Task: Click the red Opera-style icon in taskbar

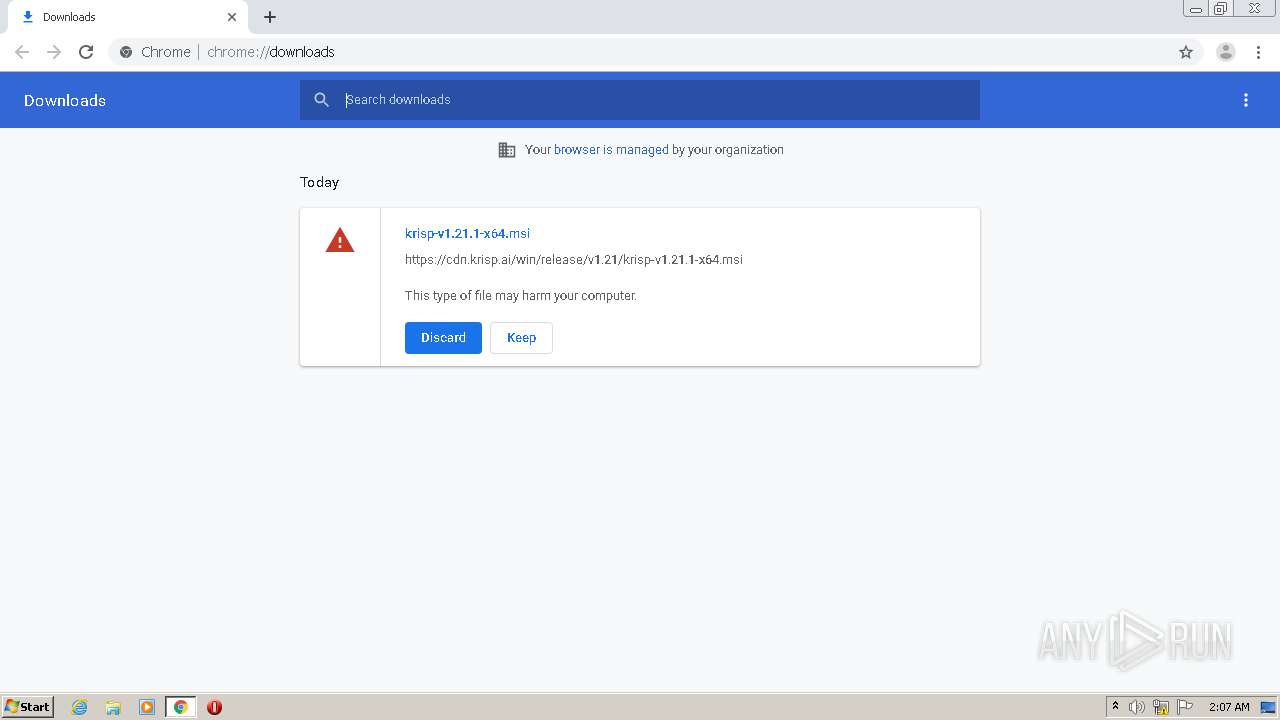Action: click(214, 707)
